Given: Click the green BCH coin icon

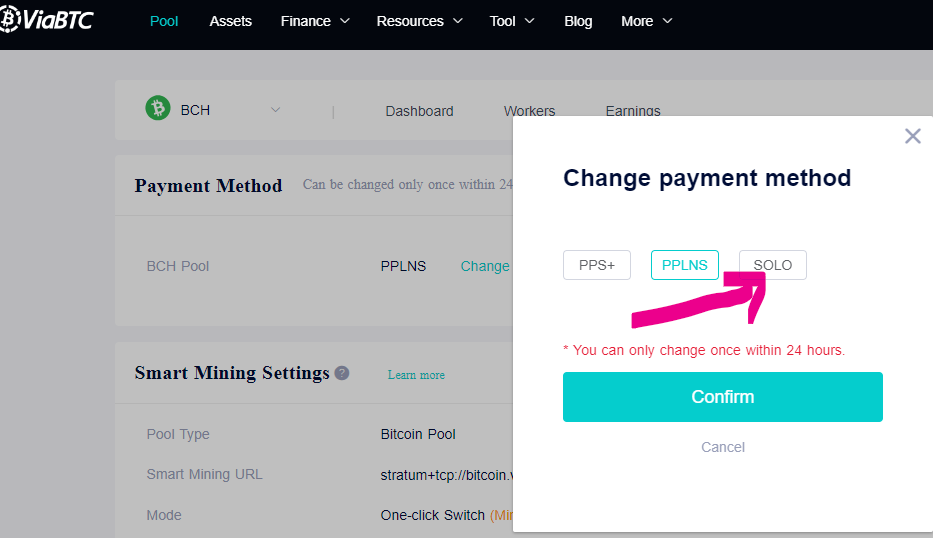Looking at the screenshot, I should [158, 108].
